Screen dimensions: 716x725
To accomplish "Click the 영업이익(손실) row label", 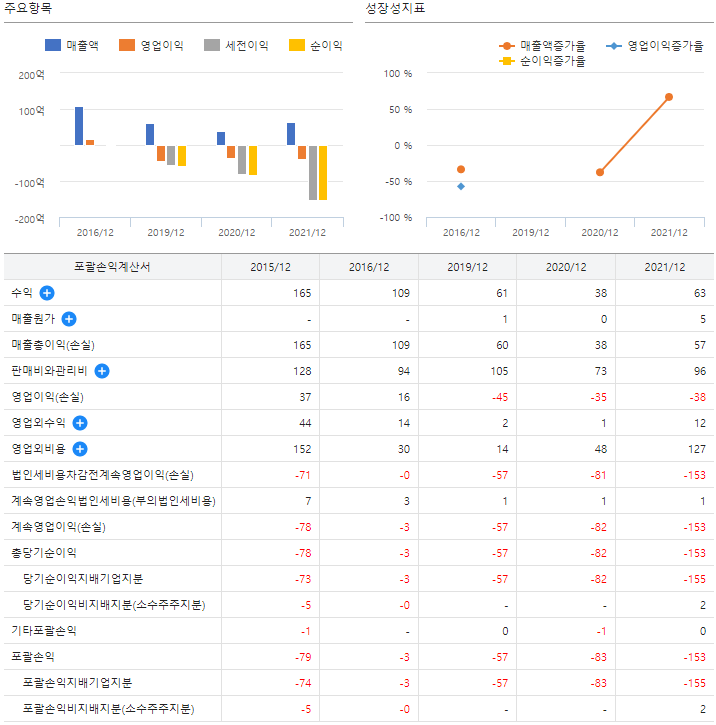I will (x=48, y=397).
